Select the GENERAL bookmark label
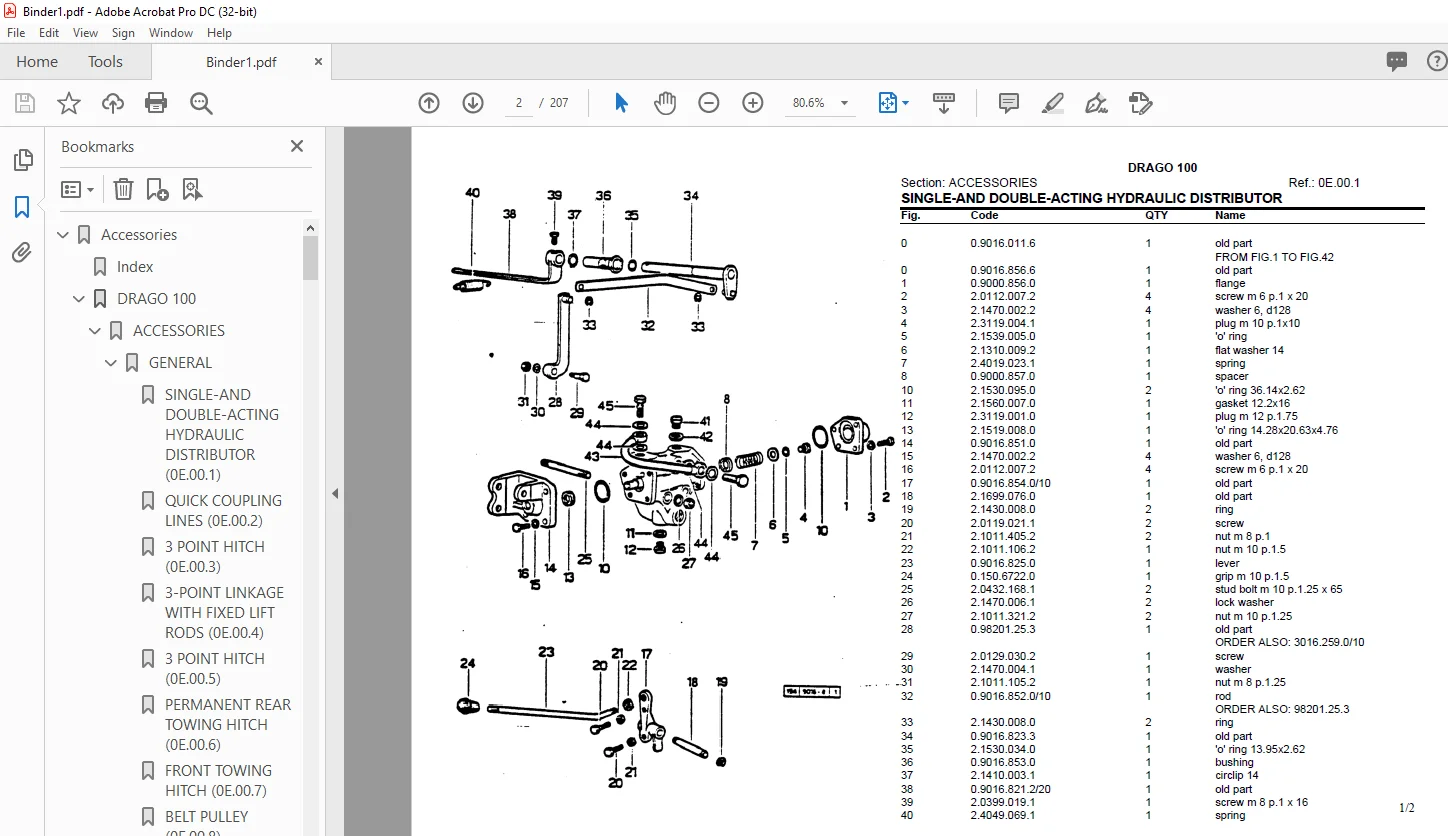Screen dimensions: 1448x836 [x=180, y=363]
